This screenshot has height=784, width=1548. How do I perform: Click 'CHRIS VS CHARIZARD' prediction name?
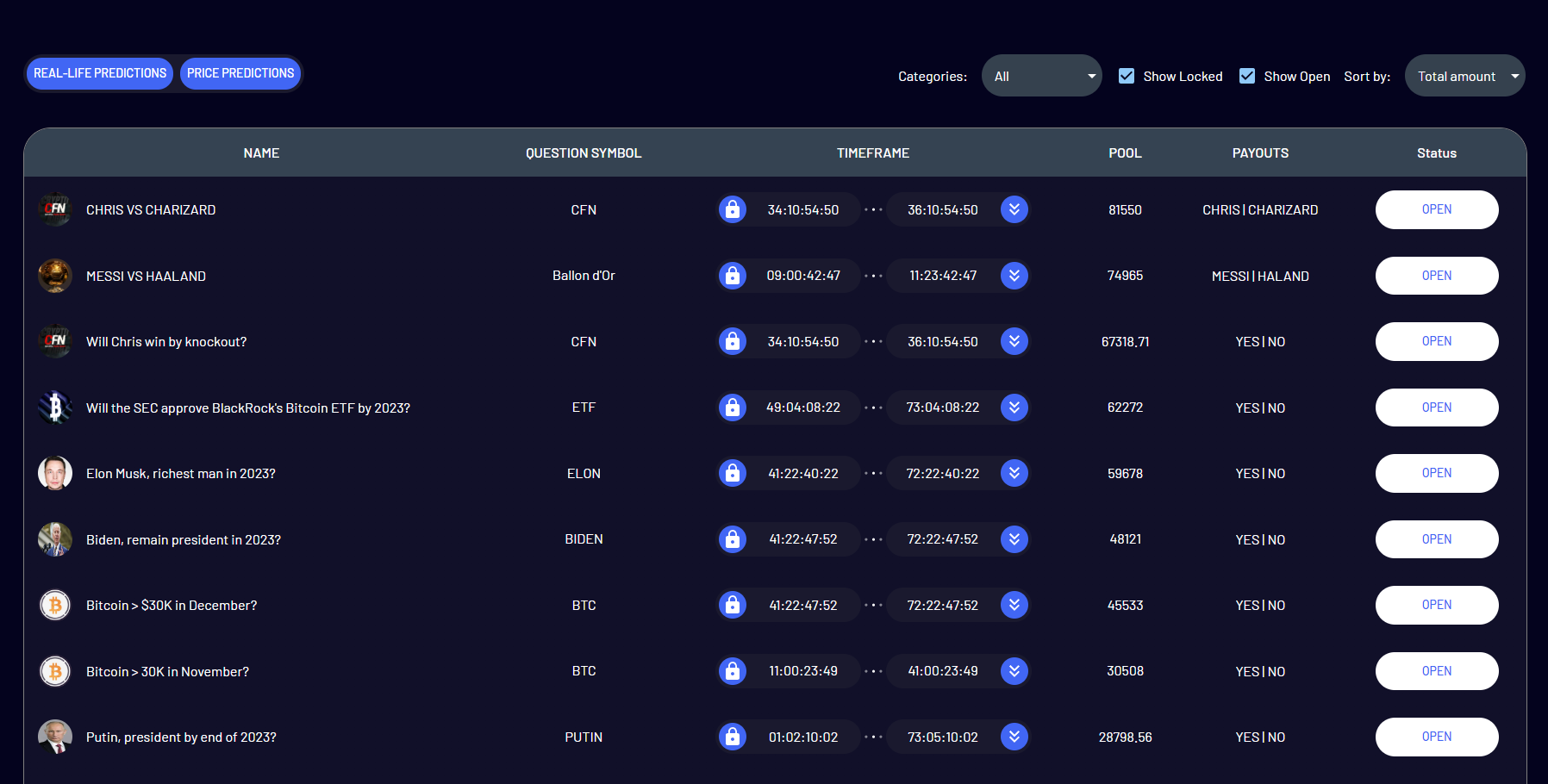point(151,210)
